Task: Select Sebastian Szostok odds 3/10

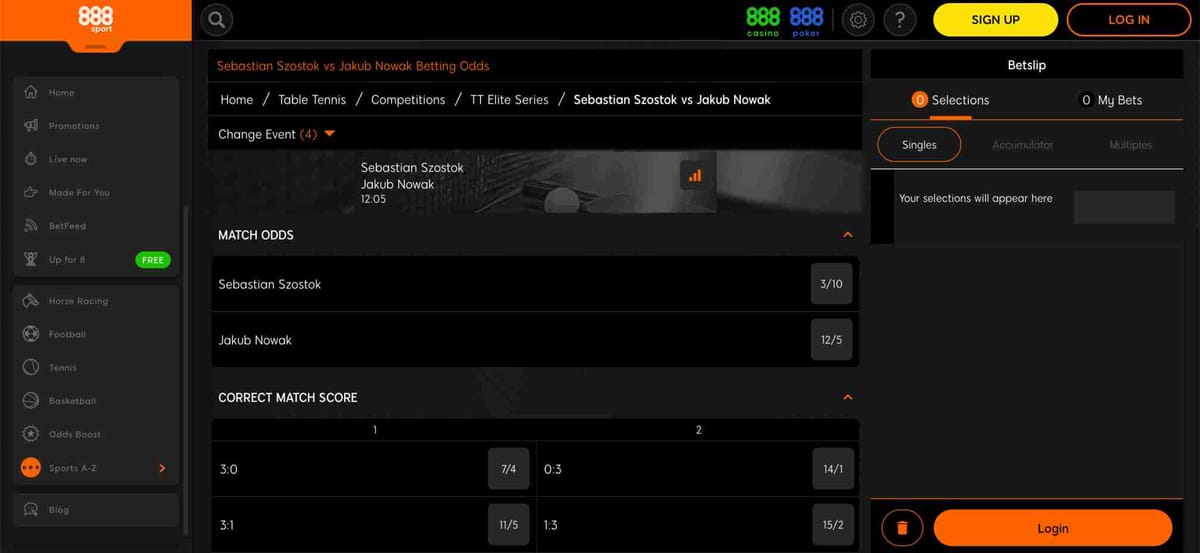Action: pos(831,284)
